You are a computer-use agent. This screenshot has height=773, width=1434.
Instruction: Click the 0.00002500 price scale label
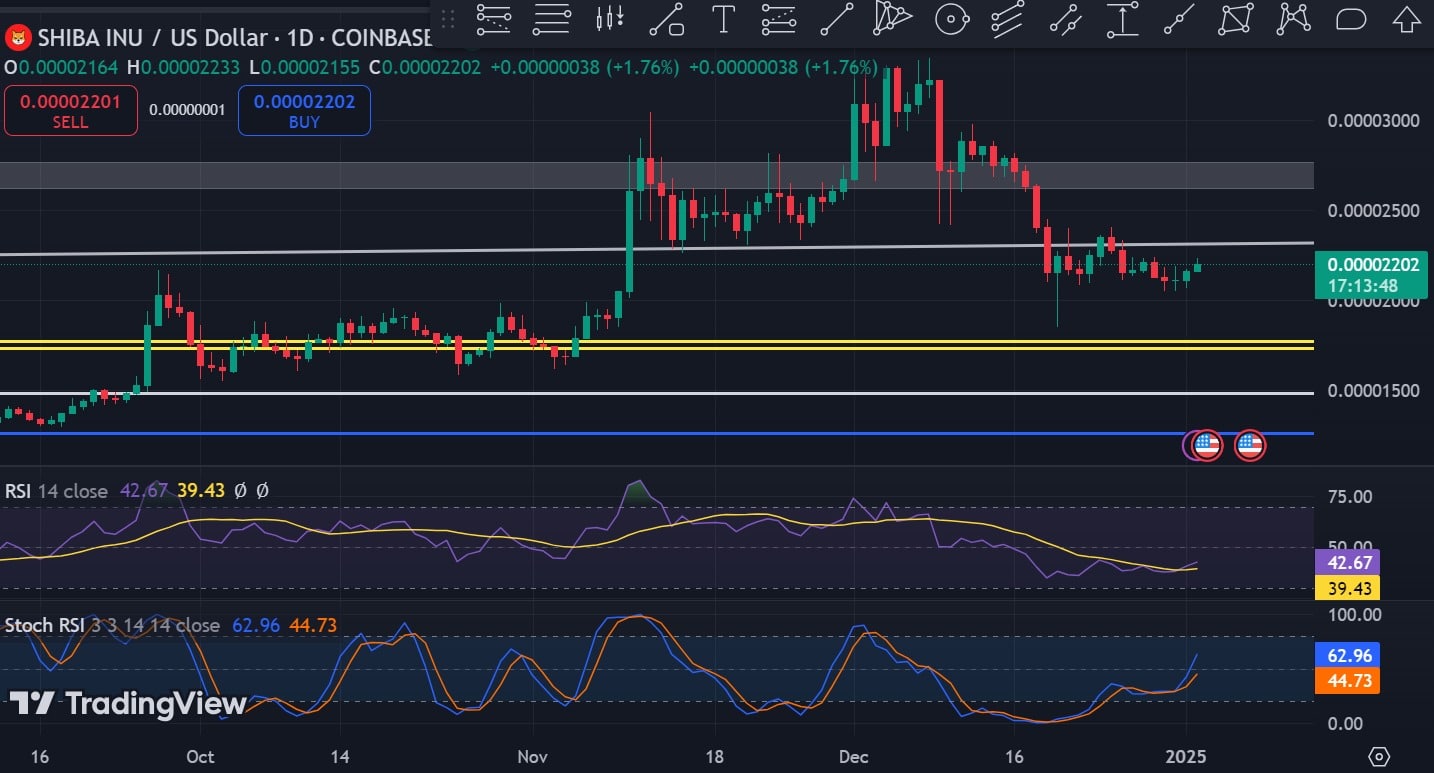click(x=1373, y=211)
